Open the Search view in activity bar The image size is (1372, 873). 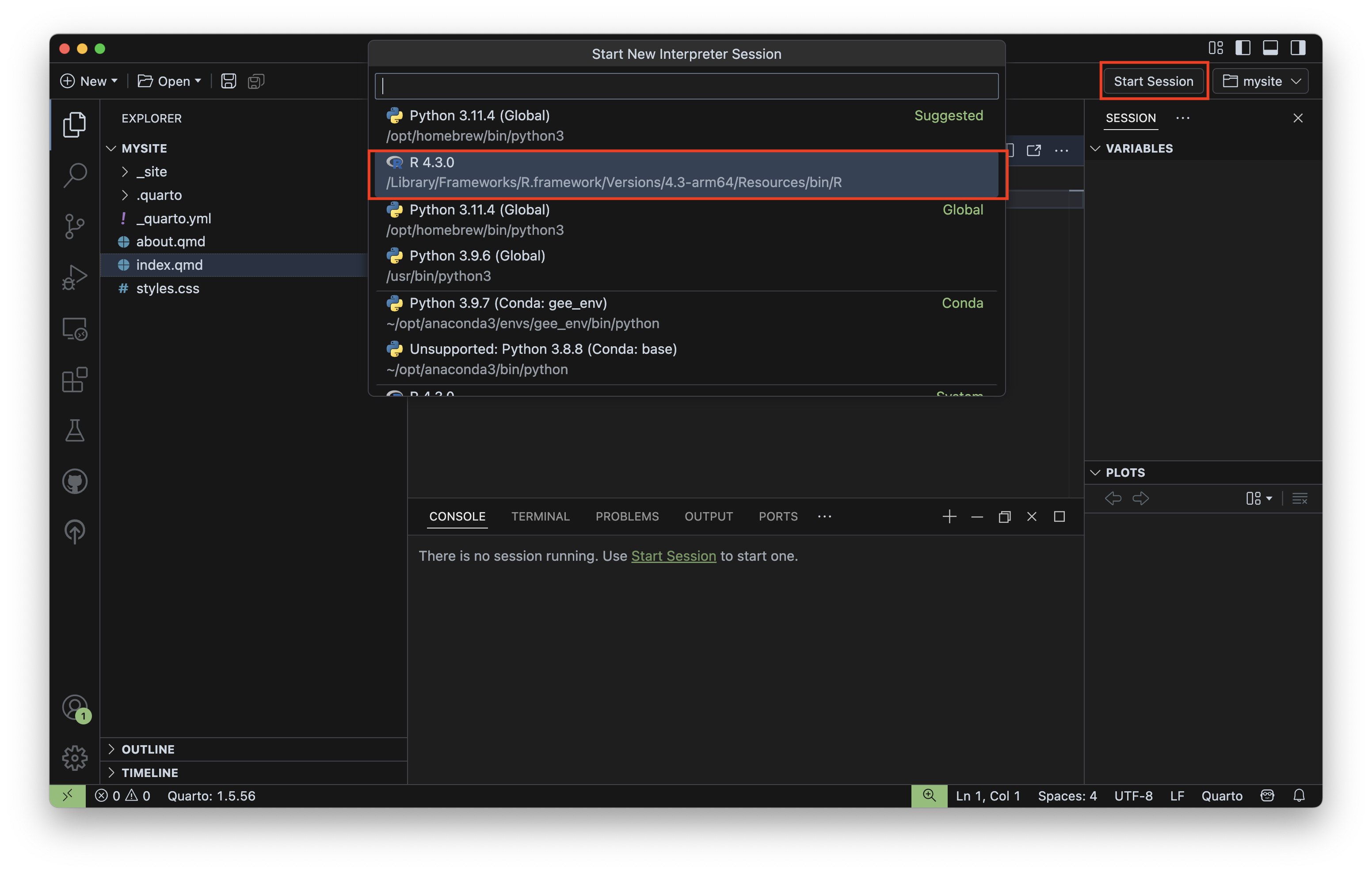pos(75,175)
